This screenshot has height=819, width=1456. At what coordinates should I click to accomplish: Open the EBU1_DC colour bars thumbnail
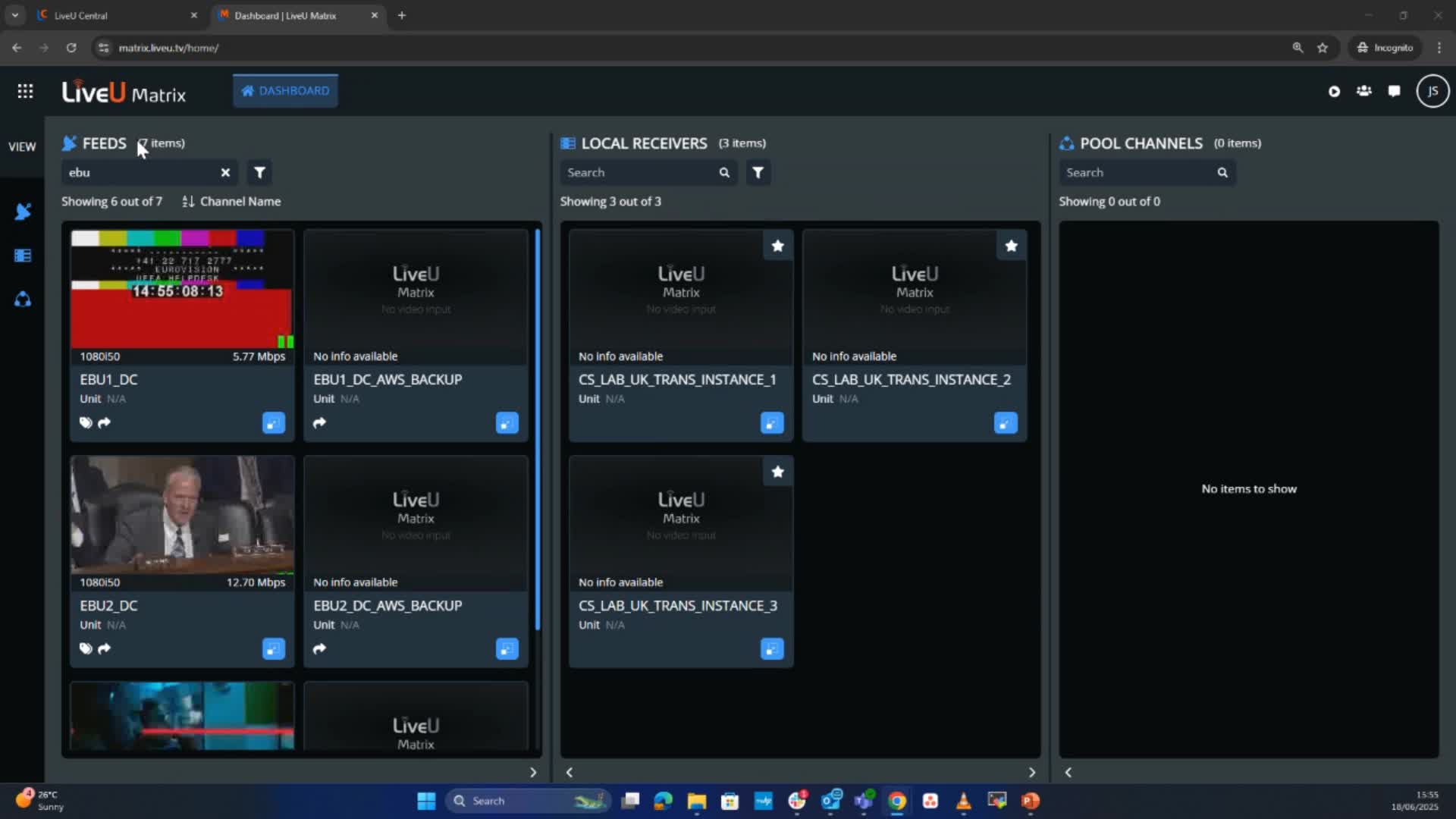coord(182,289)
